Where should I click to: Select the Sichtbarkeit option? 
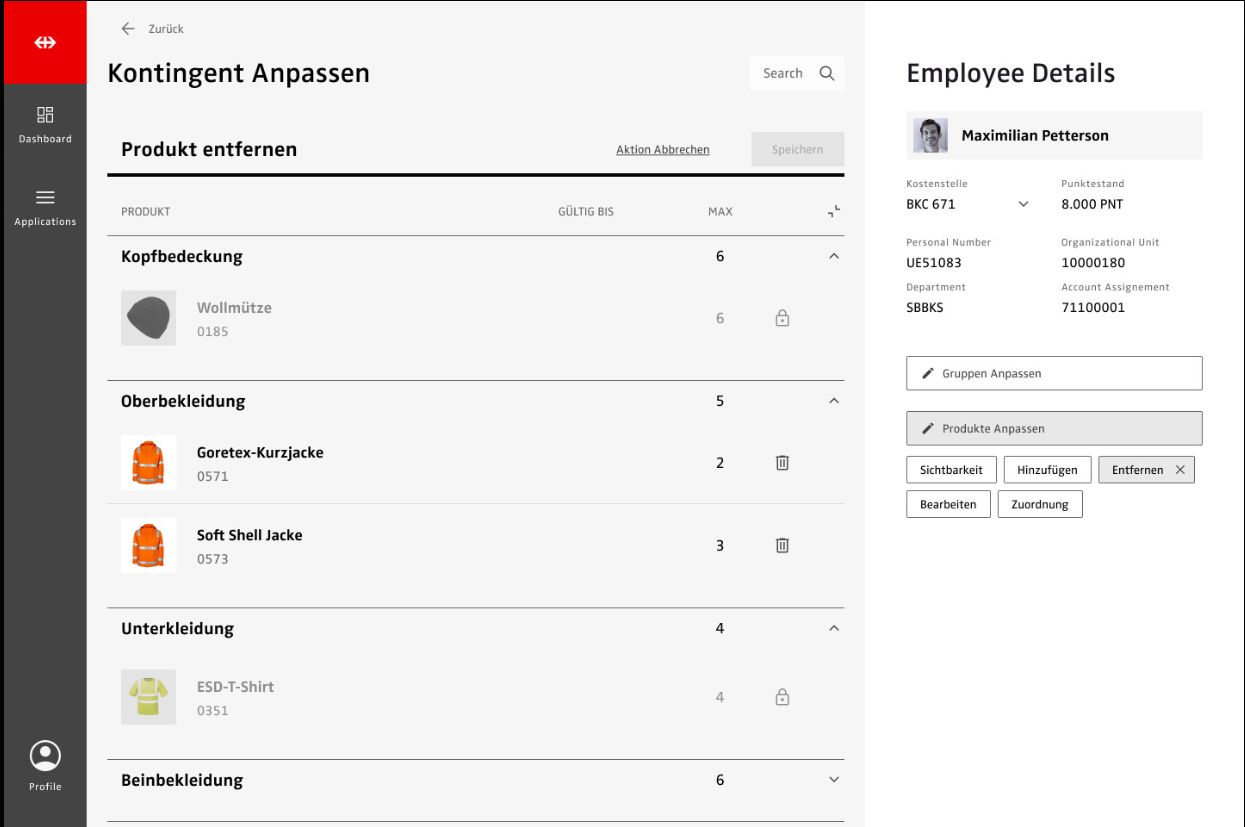tap(951, 470)
